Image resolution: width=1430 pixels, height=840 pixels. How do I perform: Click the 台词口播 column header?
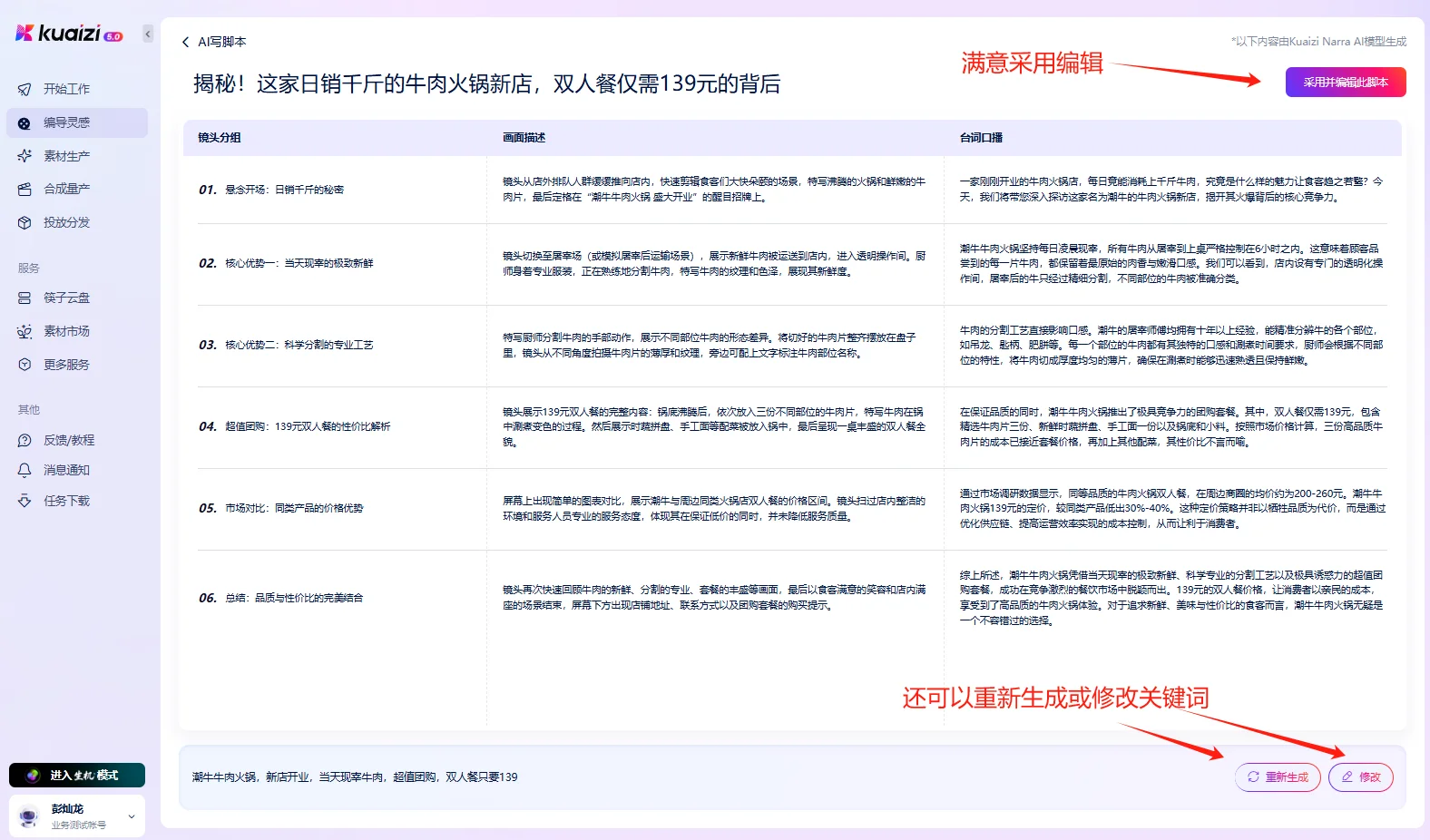point(982,138)
